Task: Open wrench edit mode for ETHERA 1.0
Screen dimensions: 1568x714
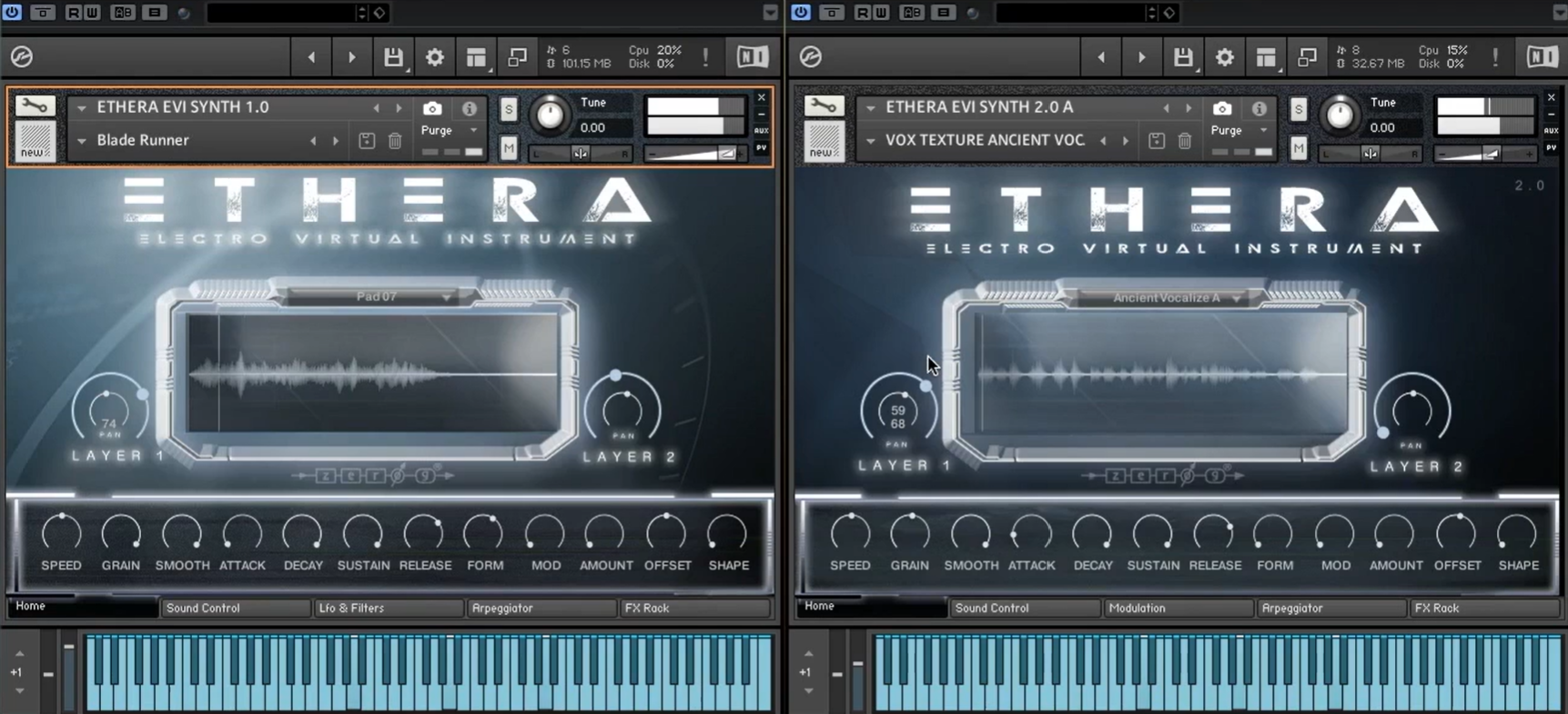Action: 35,106
